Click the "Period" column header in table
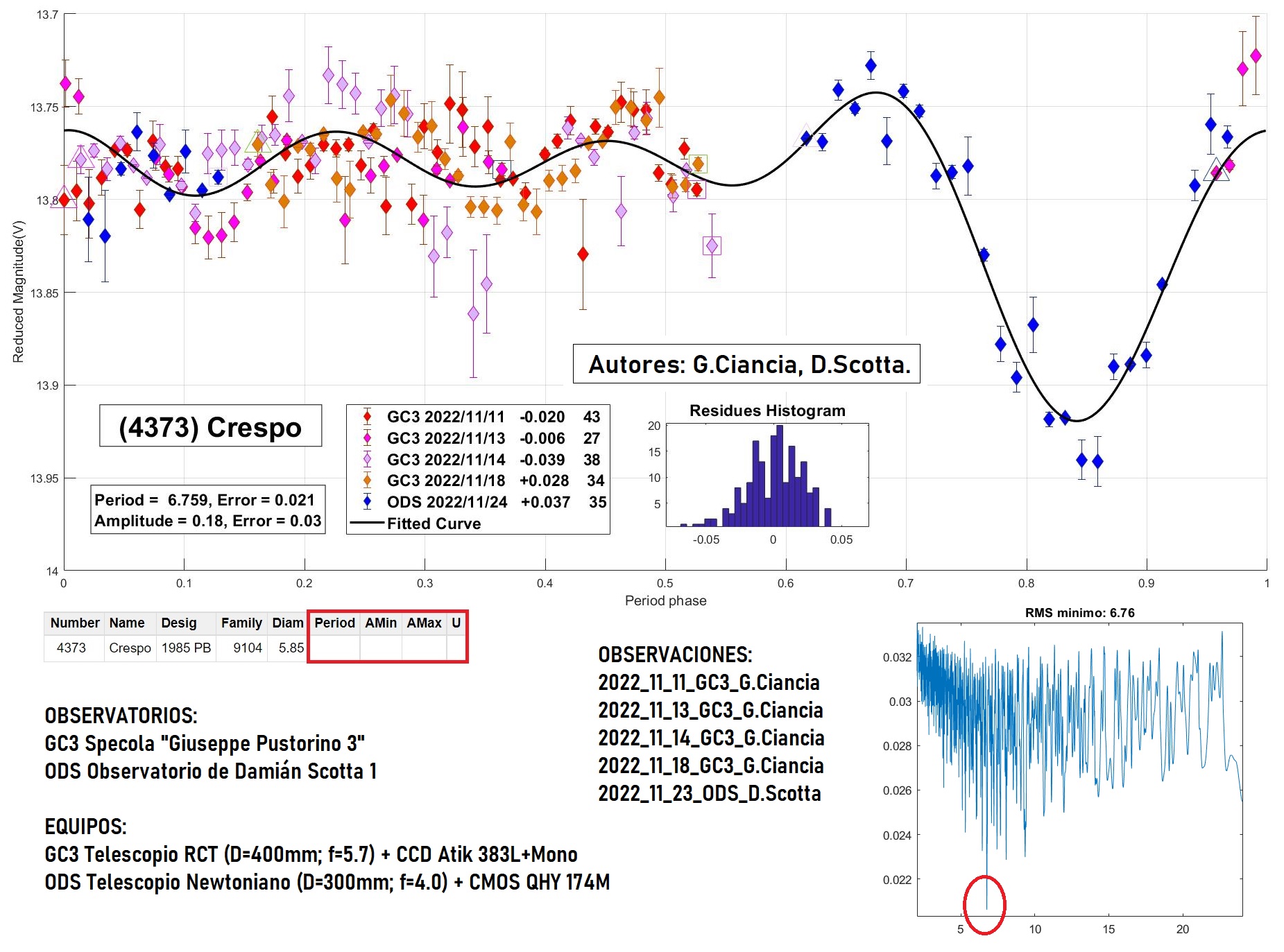Screen dimensions: 1284x952 (334, 623)
